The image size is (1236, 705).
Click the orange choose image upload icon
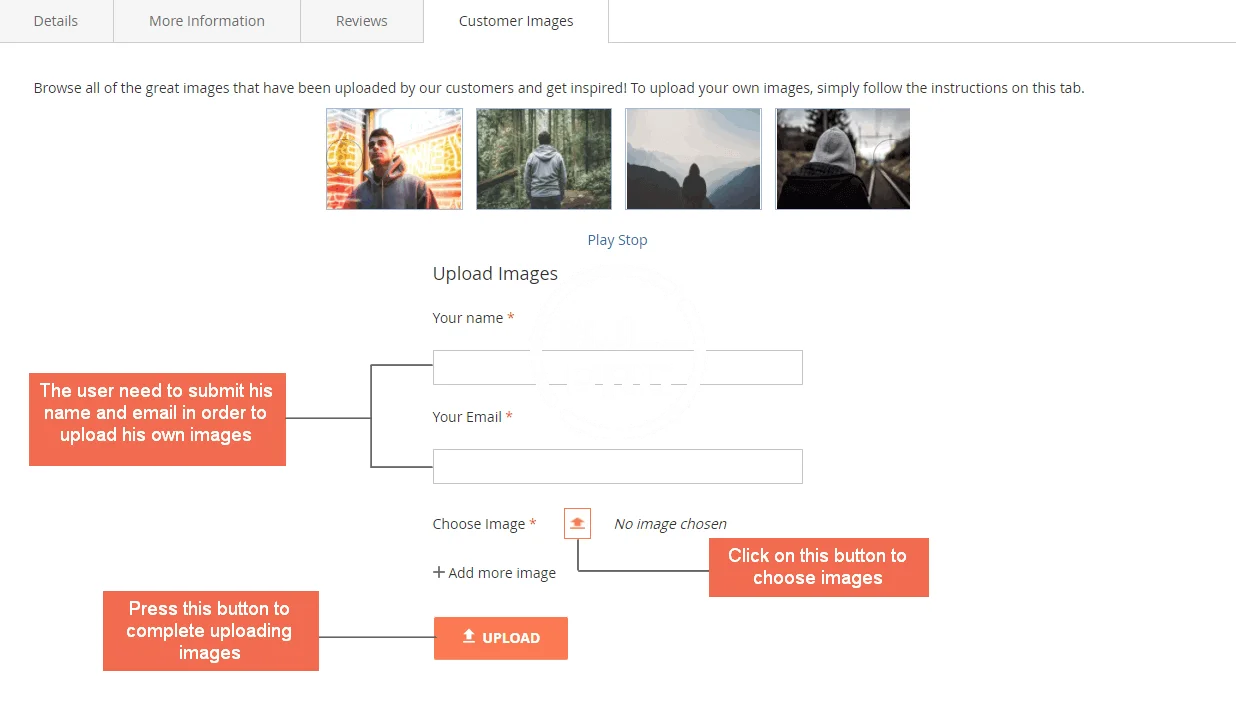[x=577, y=523]
